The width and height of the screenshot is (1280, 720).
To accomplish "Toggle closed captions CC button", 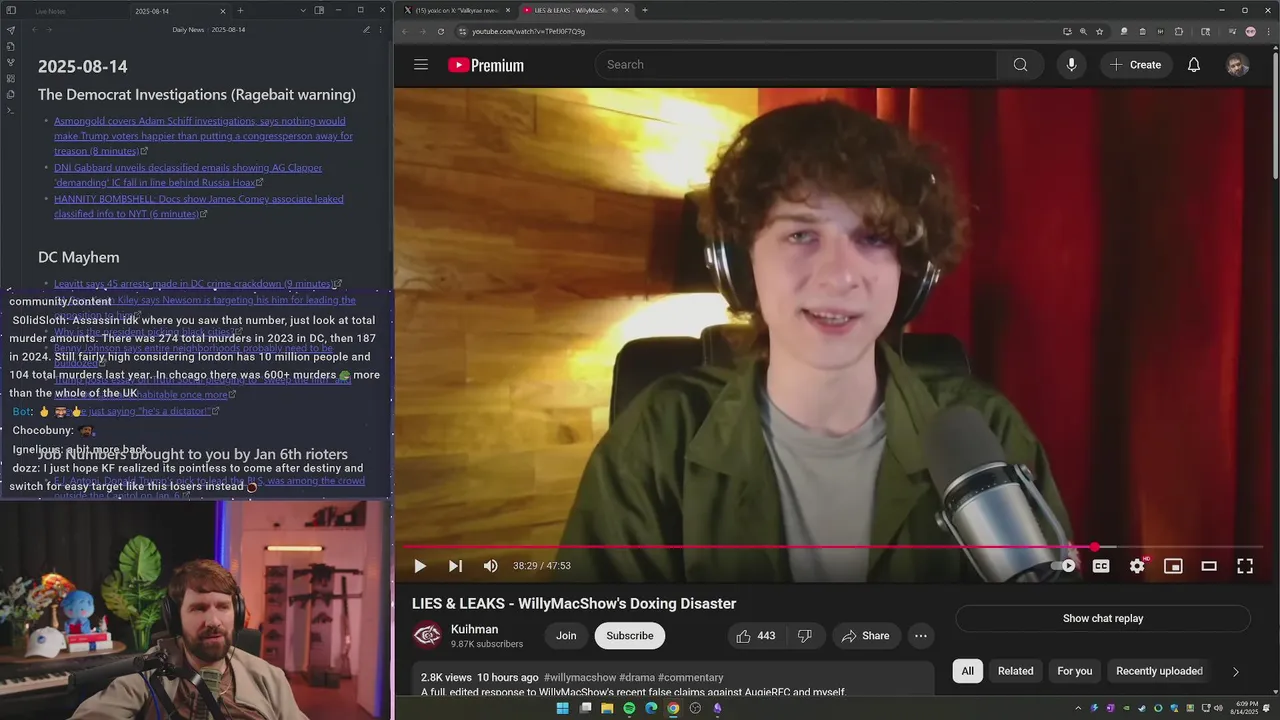I will pos(1101,566).
